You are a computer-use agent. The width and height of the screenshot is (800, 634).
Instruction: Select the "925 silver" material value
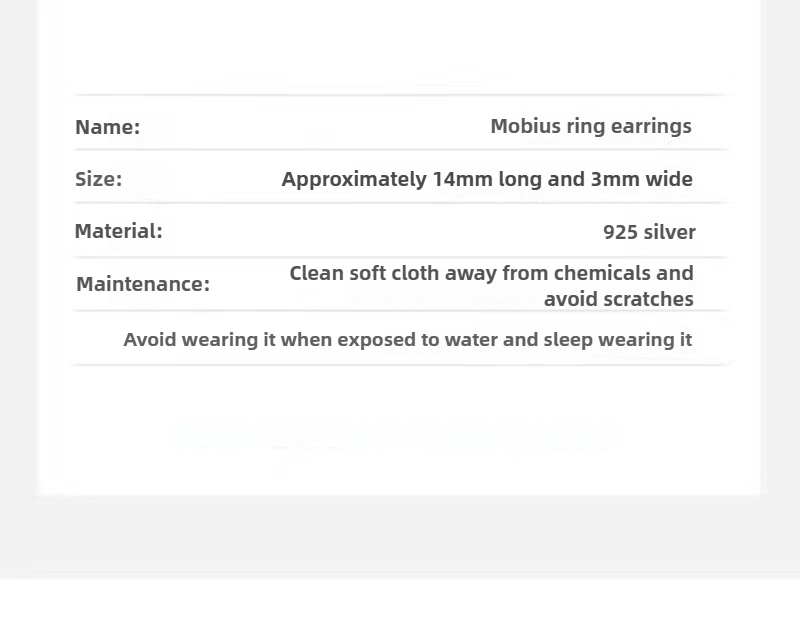[x=649, y=232]
